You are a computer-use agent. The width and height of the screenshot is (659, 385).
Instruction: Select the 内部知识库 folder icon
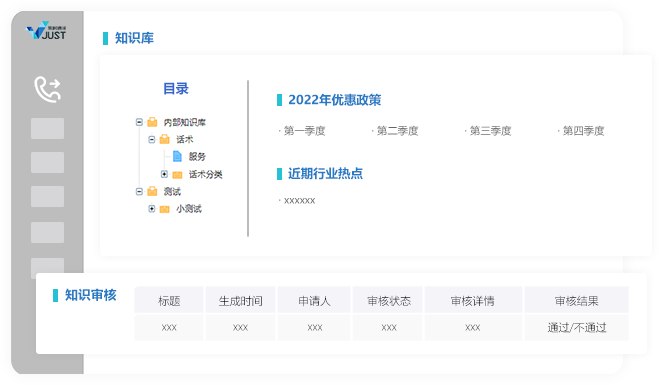(152, 122)
